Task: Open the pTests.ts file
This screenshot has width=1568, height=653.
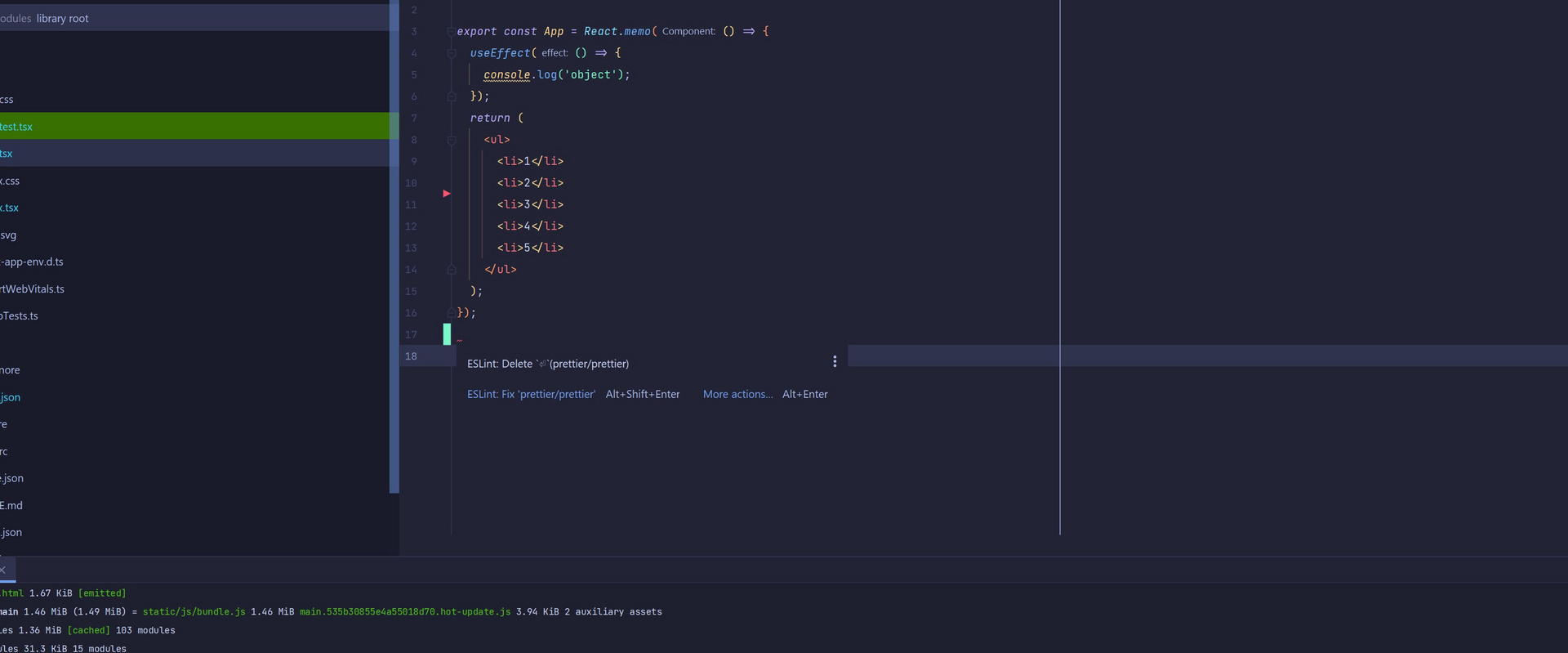Action: 19,315
